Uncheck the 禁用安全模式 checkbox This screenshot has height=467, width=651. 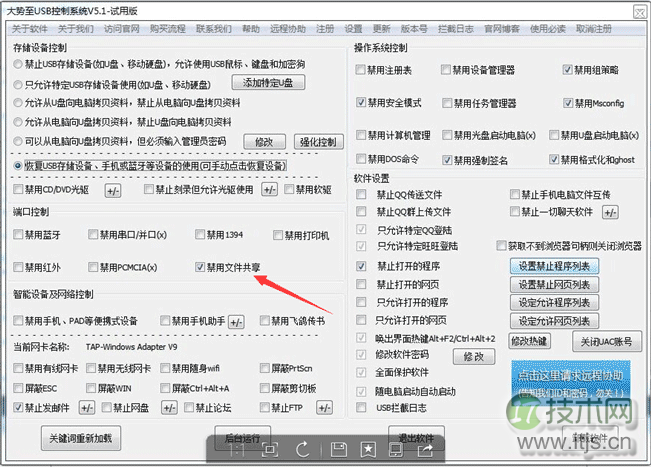(361, 102)
